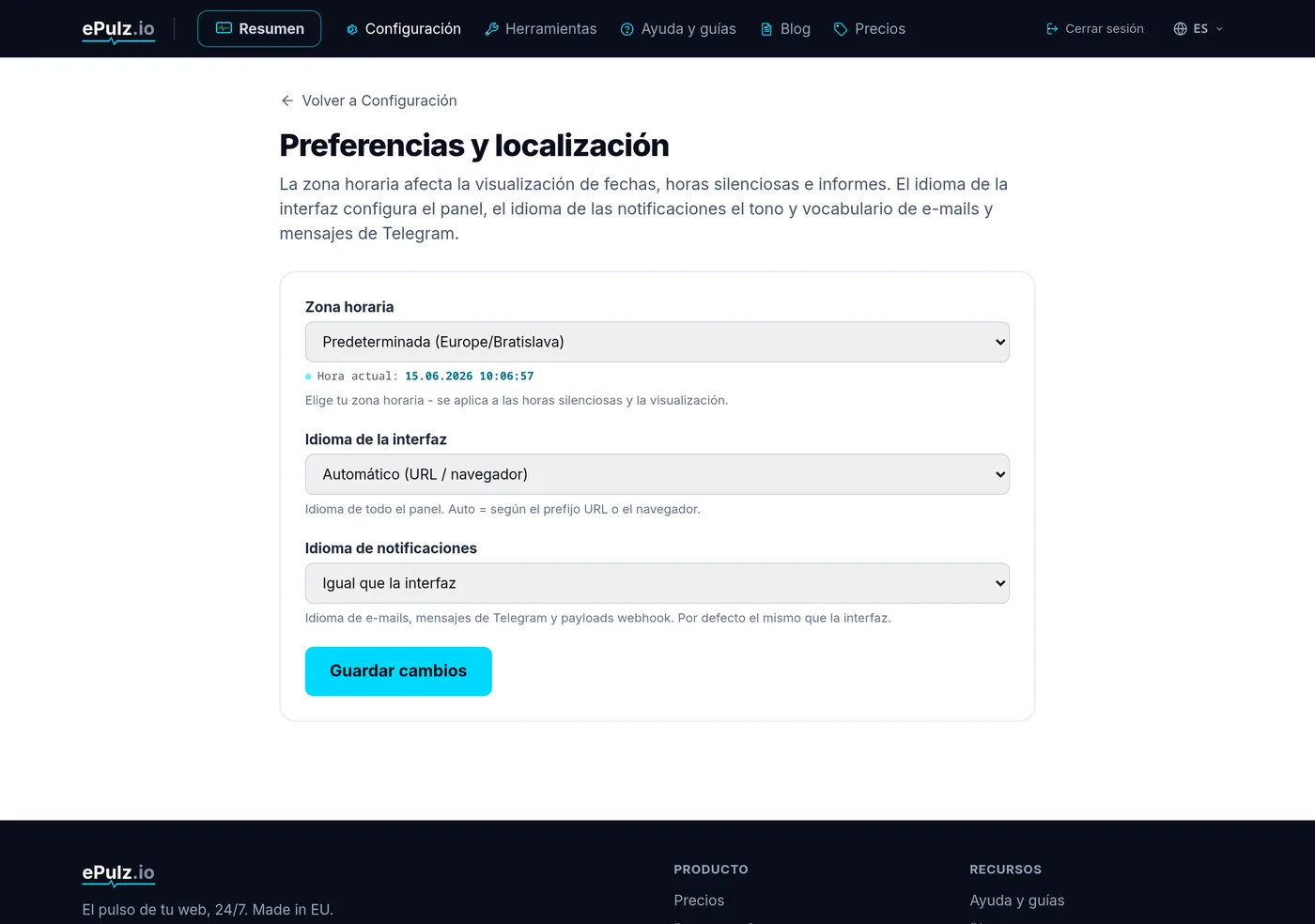
Task: Click the globe language icon
Action: (x=1181, y=29)
